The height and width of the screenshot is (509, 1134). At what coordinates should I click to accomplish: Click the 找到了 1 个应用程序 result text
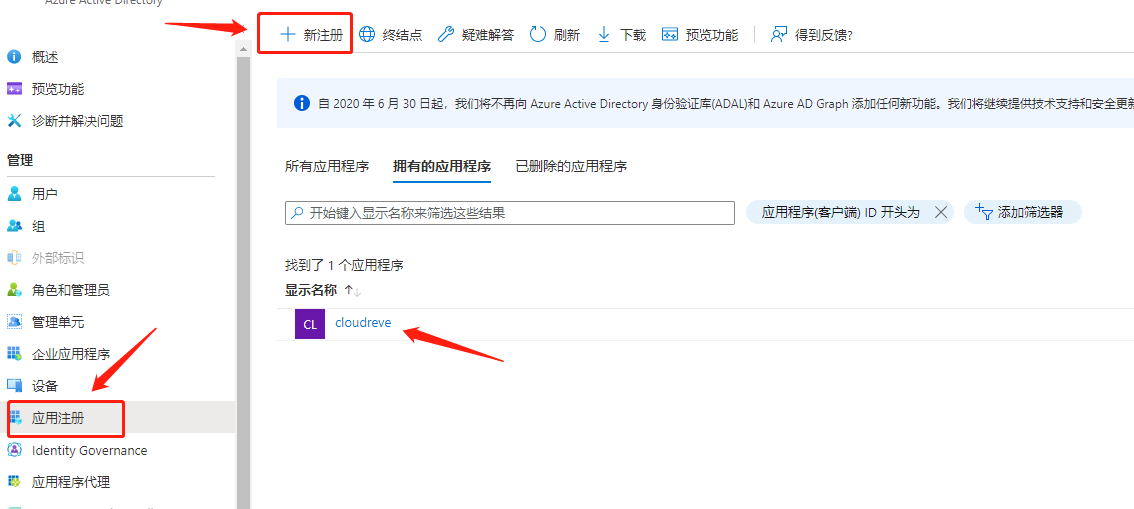tap(344, 265)
